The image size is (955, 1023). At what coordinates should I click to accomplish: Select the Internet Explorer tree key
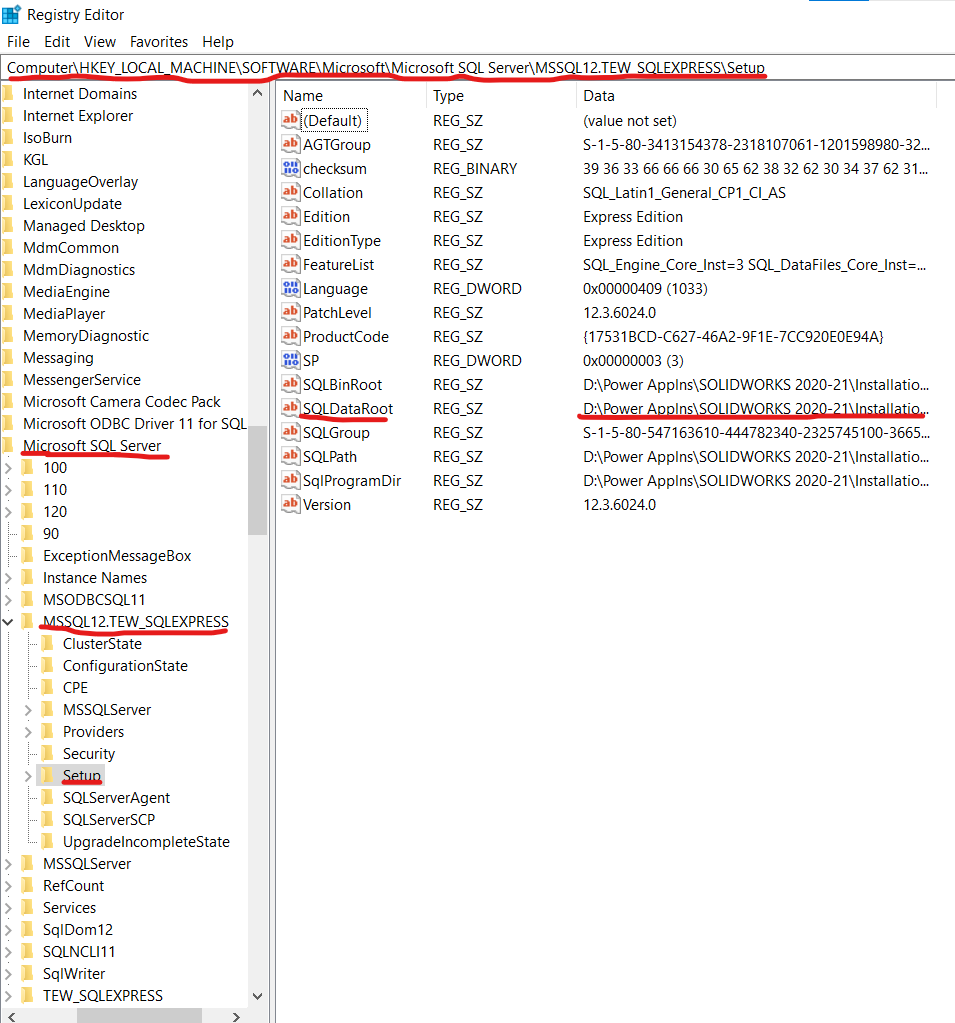click(78, 115)
